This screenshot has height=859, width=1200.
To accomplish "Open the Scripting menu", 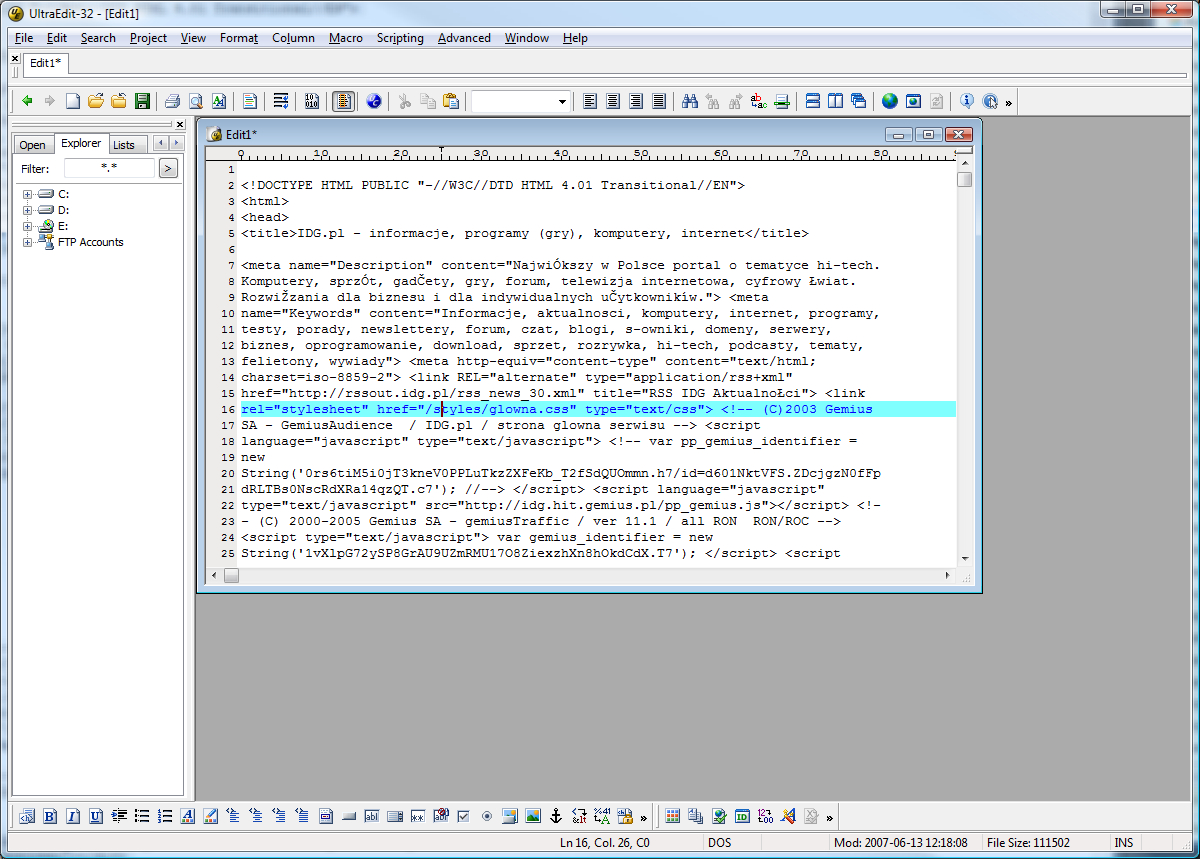I will [400, 38].
